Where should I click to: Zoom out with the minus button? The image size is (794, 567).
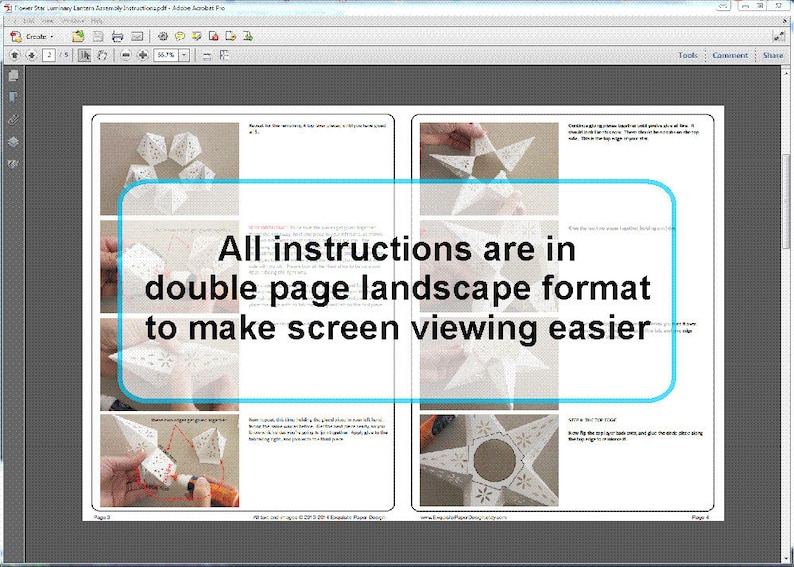(126, 55)
